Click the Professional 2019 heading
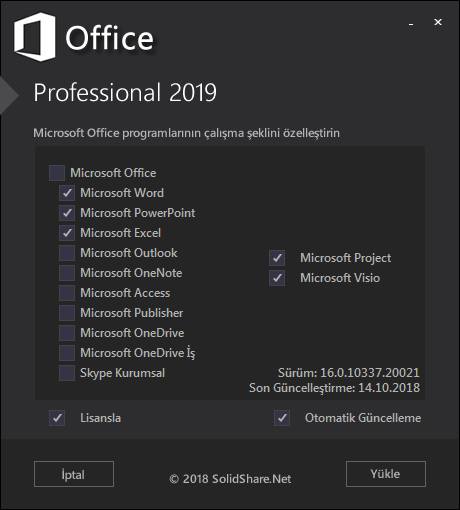Viewport: 460px width, 510px height. pos(125,92)
